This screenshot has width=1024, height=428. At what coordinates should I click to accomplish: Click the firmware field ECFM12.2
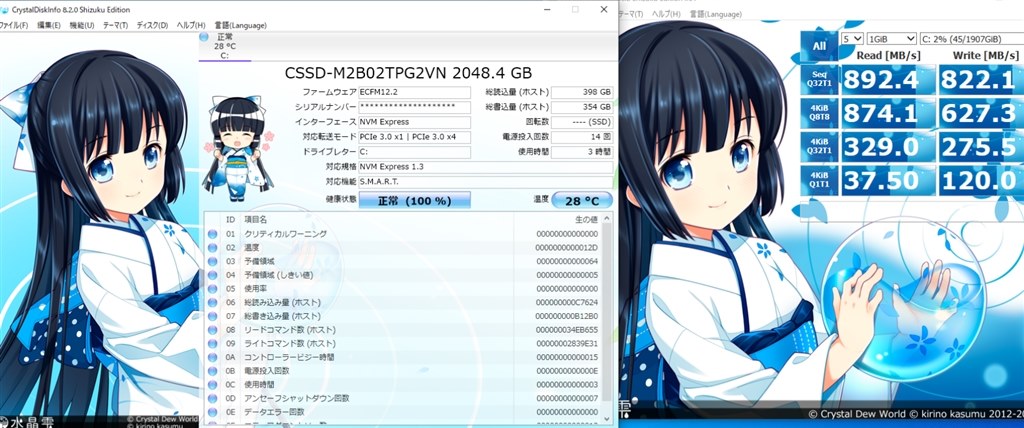pyautogui.click(x=415, y=92)
